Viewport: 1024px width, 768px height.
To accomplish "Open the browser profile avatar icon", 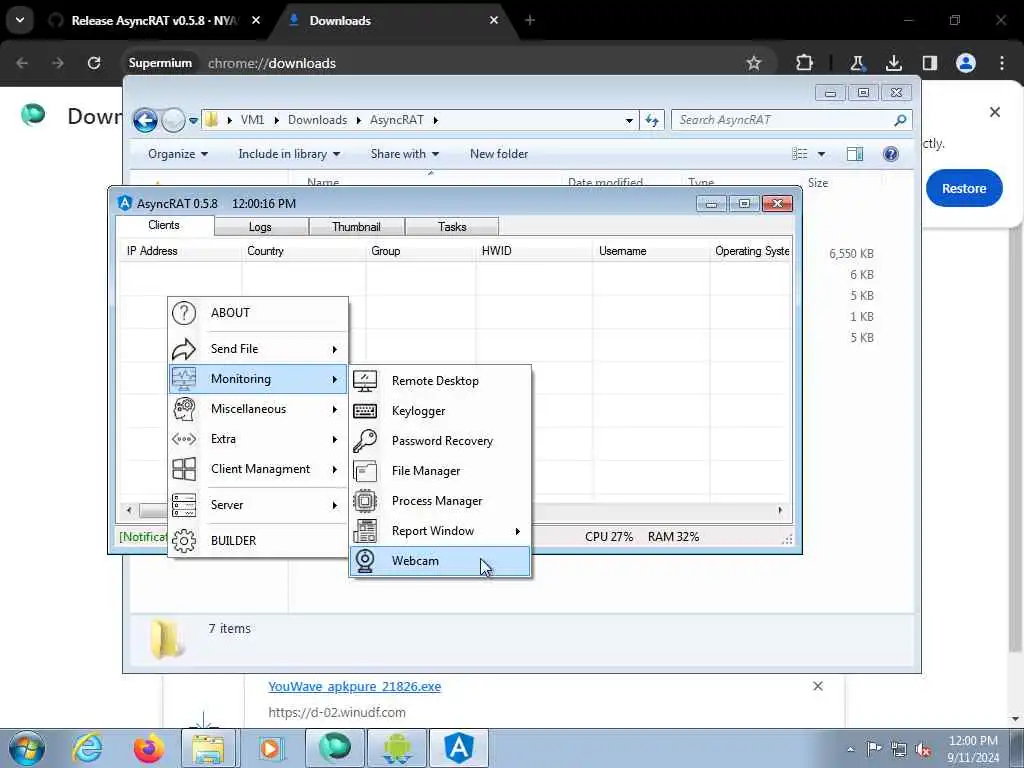I will tap(966, 63).
